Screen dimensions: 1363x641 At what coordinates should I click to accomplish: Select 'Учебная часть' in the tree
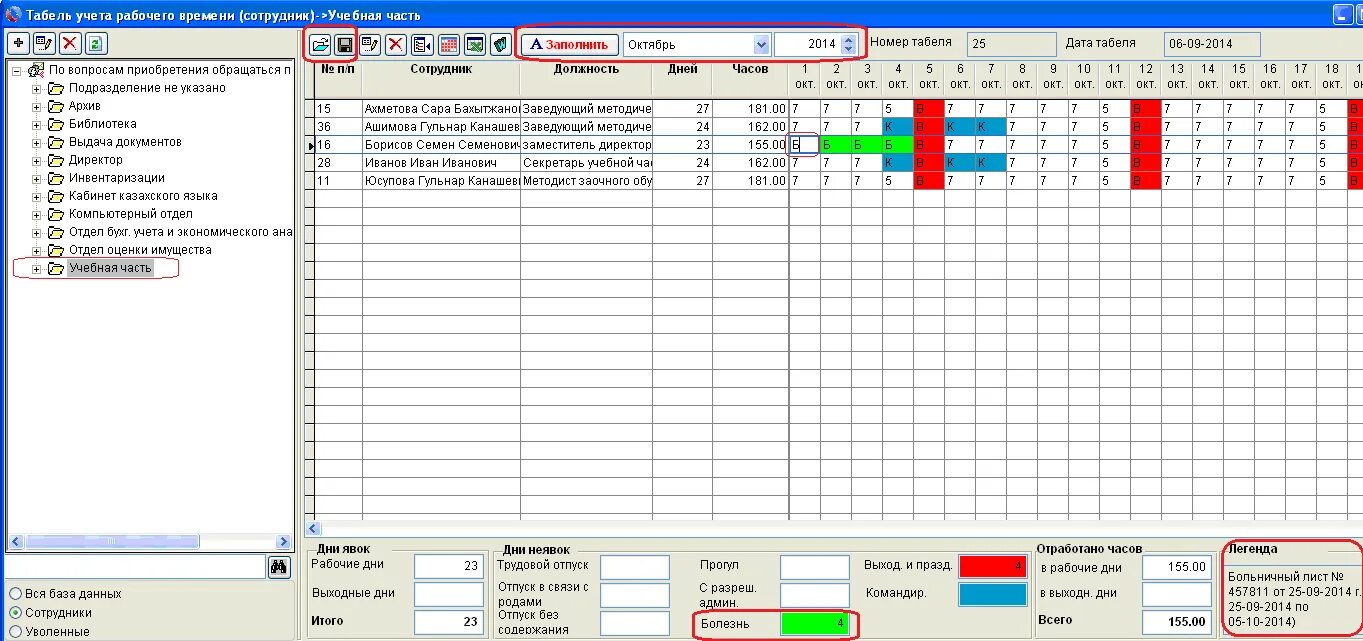point(110,268)
